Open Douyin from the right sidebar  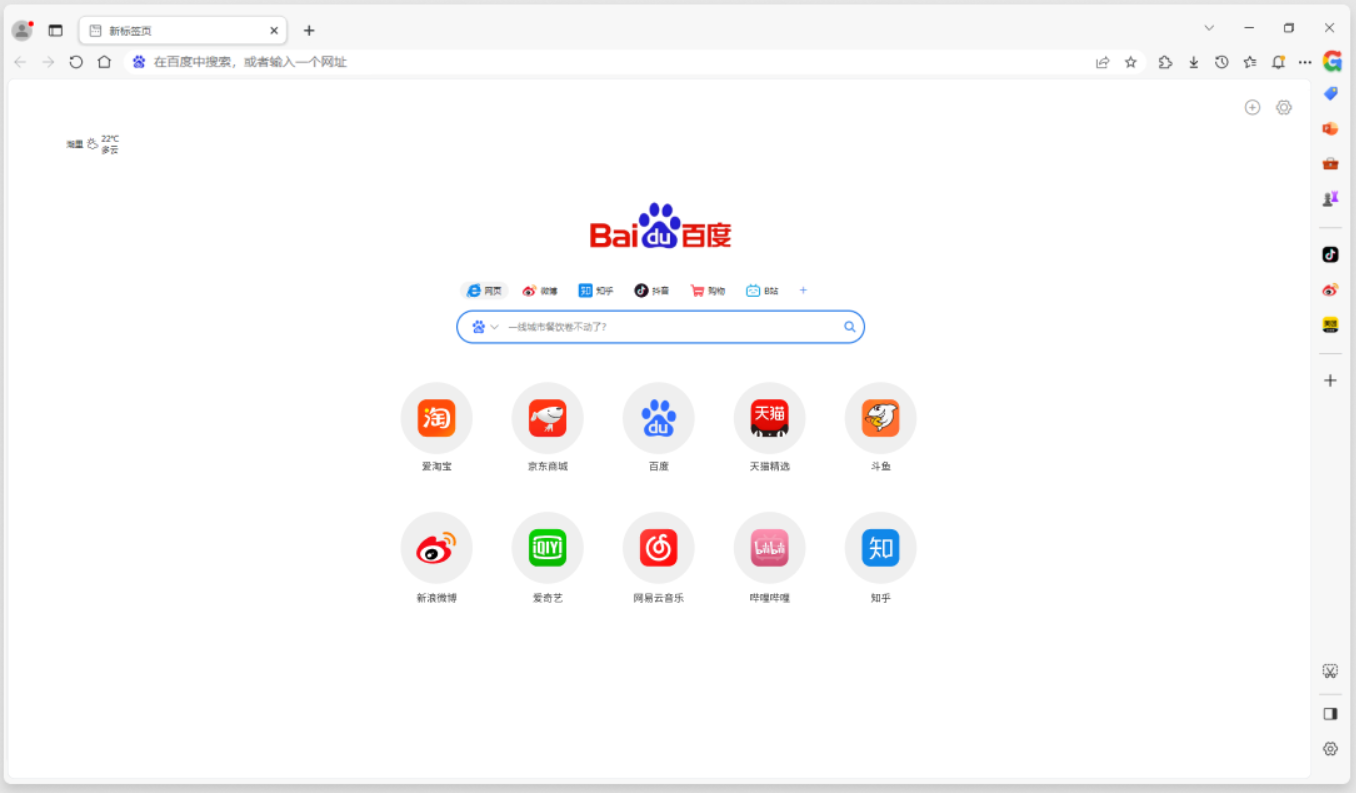(x=1330, y=254)
